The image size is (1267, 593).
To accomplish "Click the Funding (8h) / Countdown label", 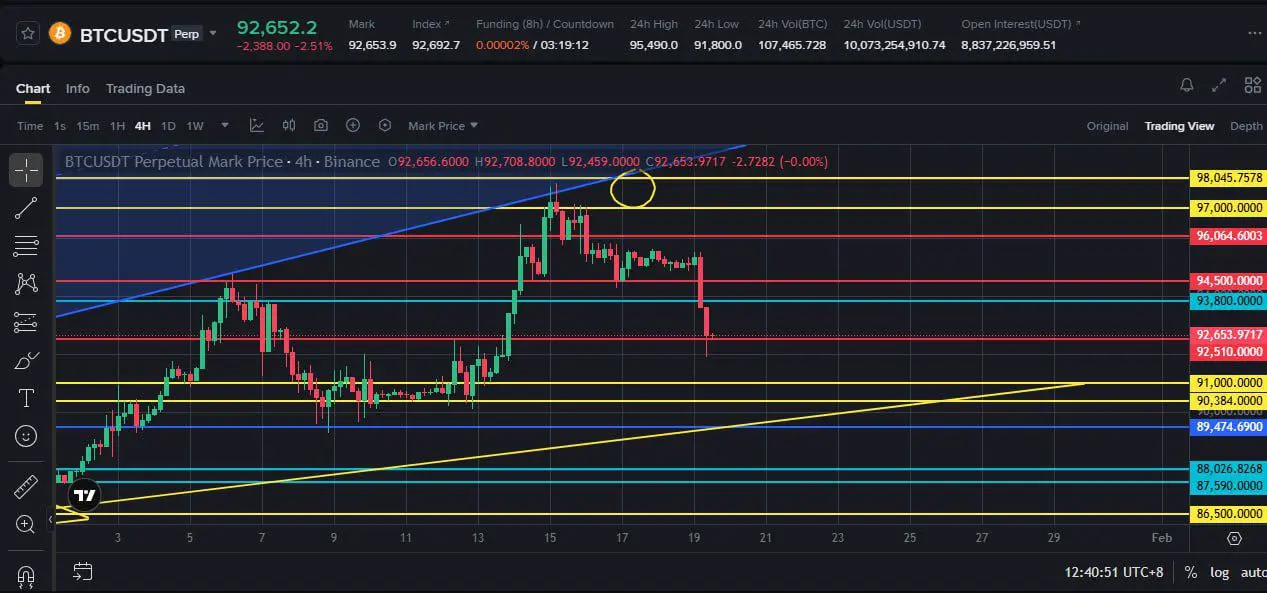I will click(545, 24).
